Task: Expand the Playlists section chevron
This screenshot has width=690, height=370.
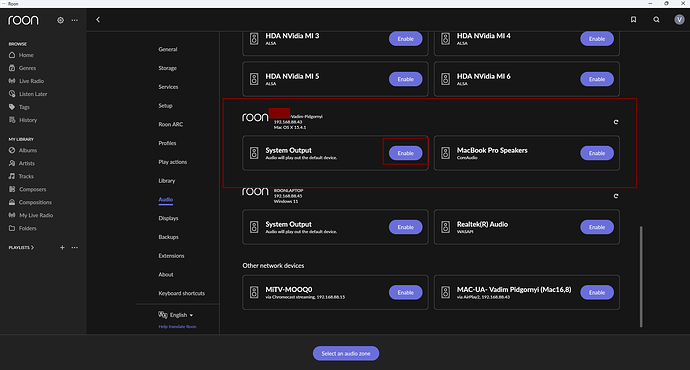Action: point(33,248)
